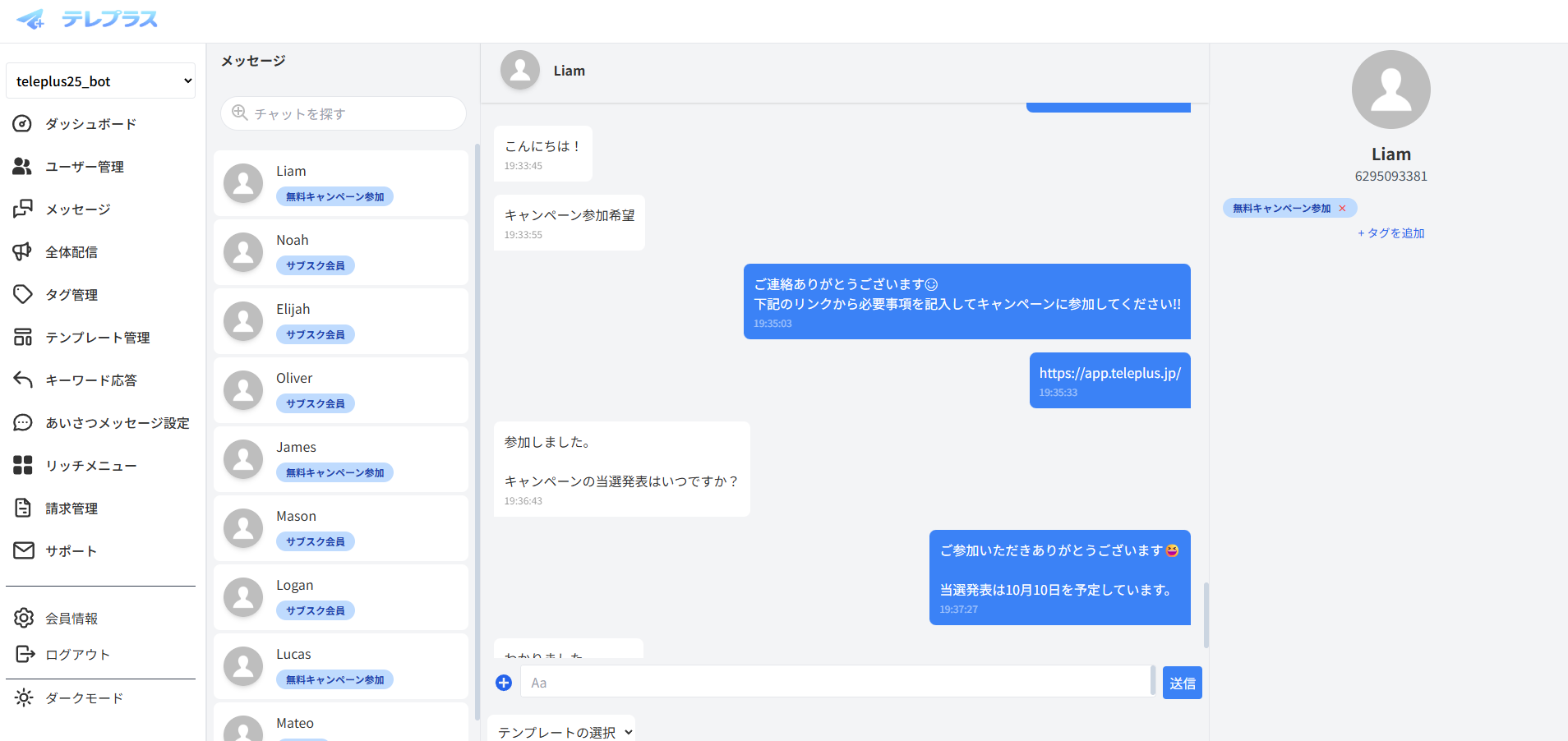The image size is (1568, 741).
Task: Click Liam's large profile avatar
Action: point(1391,90)
